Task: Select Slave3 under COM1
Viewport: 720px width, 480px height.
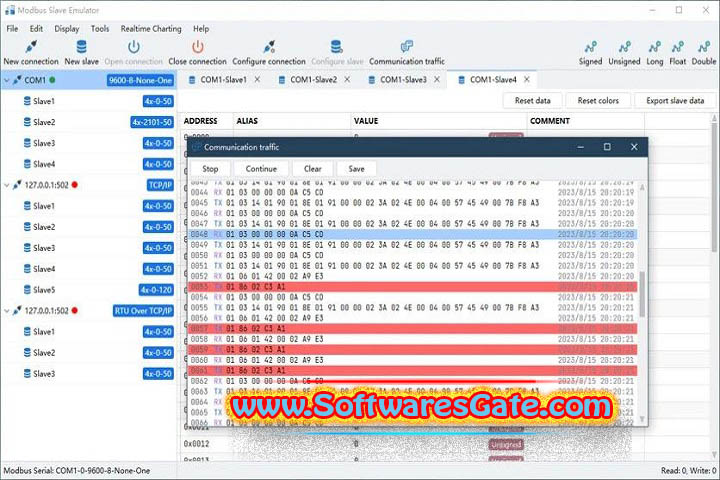Action: 88,143
